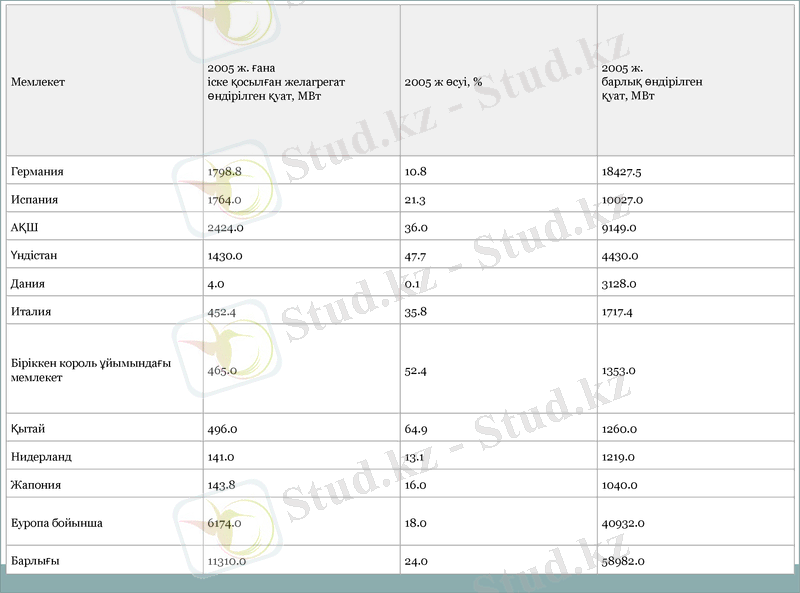Select the 64.9 growth value cell
The width and height of the screenshot is (800, 593).
coord(416,429)
